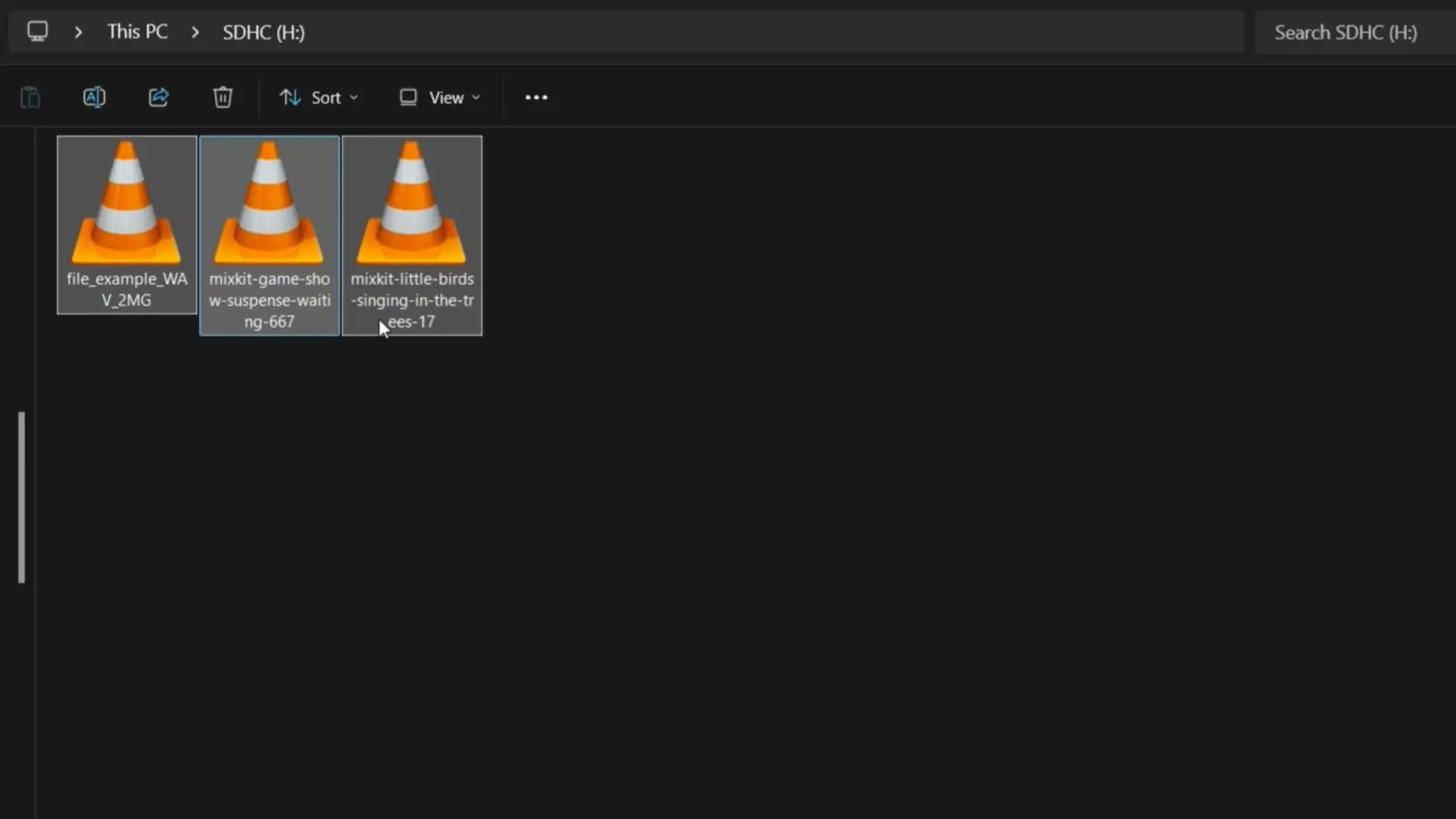Click the navigation pane vertical scrollbar
This screenshot has height=819, width=1456.
click(21, 497)
